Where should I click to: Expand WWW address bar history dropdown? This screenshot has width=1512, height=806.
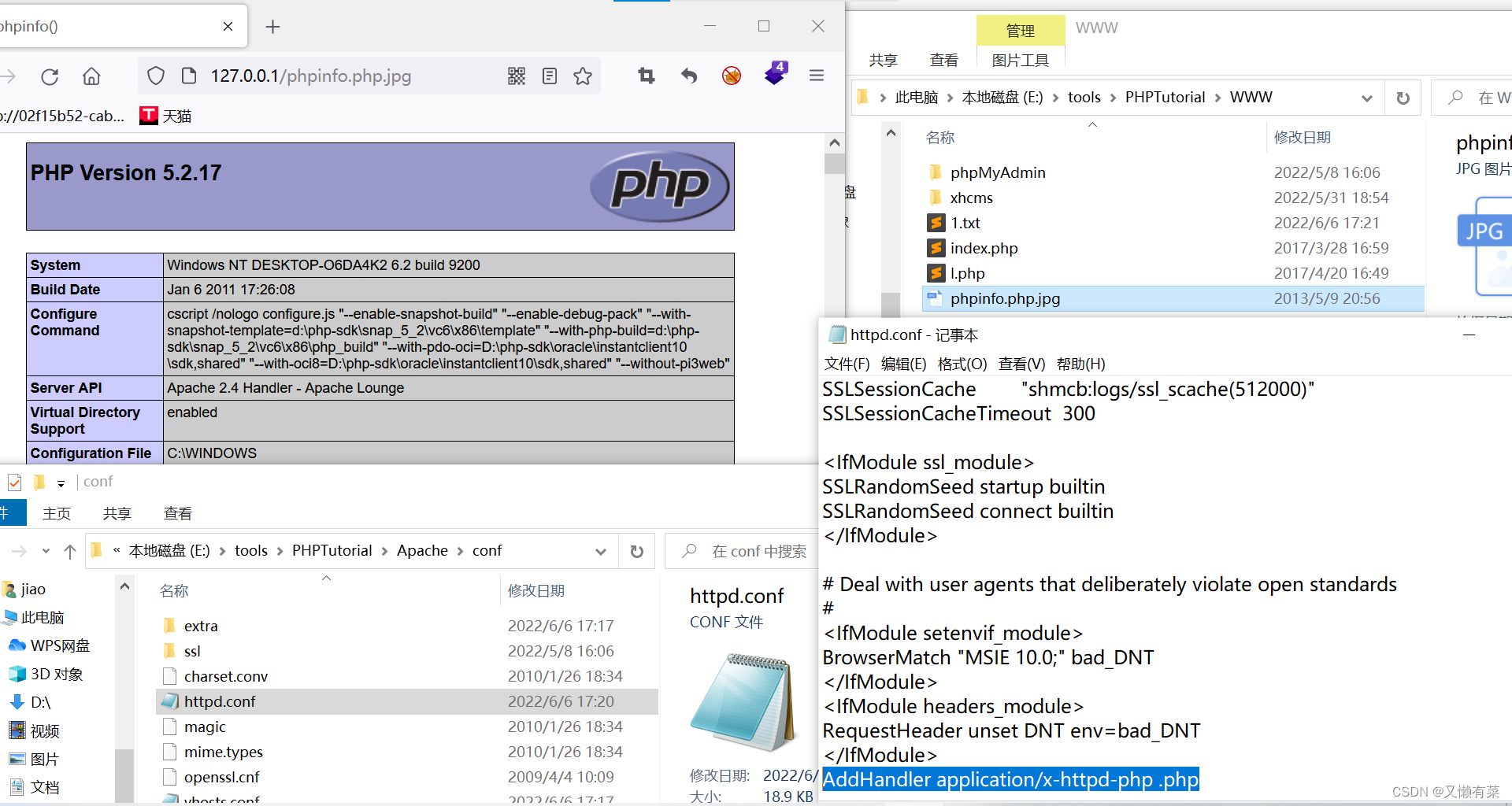click(x=1367, y=98)
